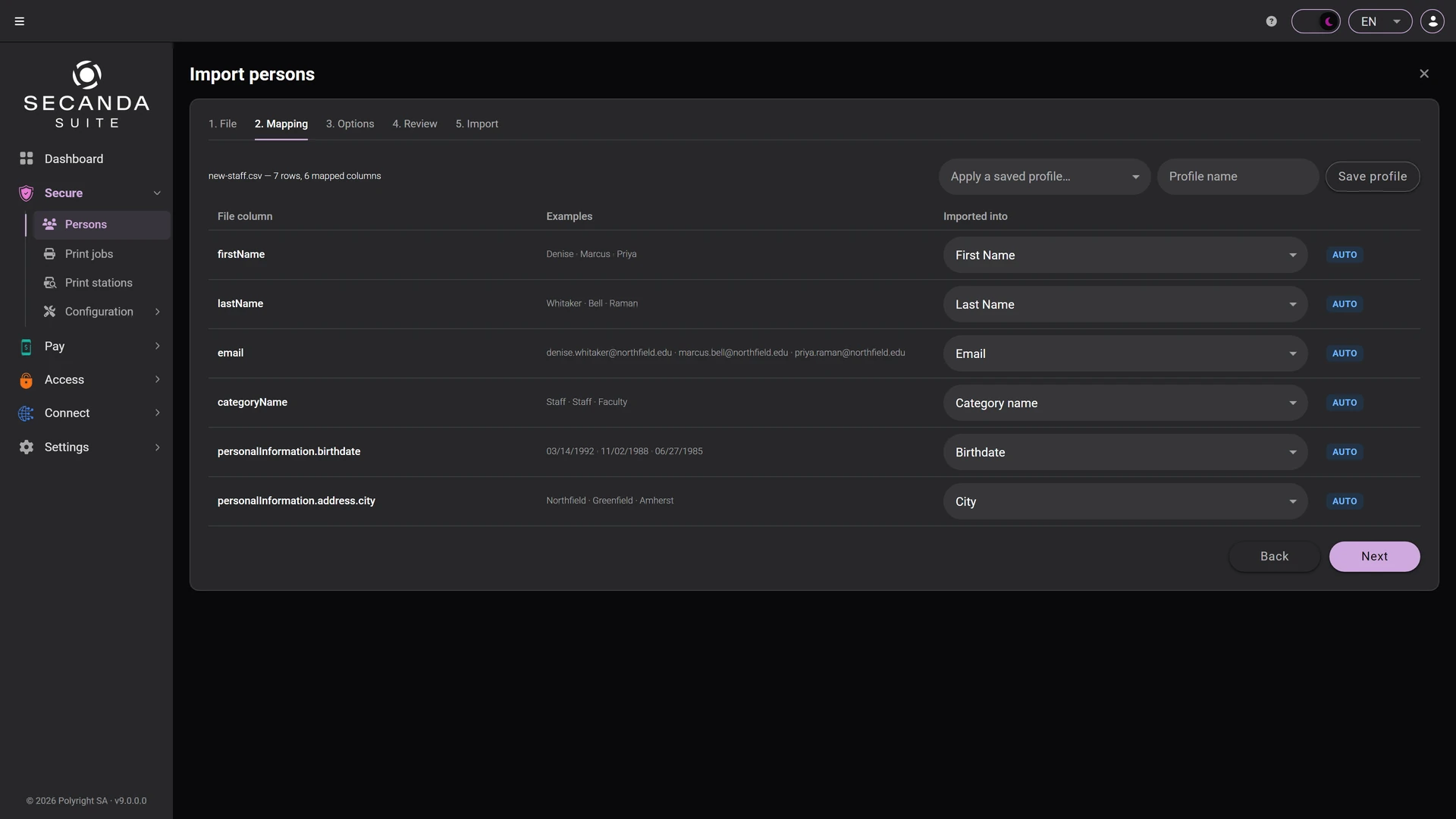Click the hamburger menu icon
Screen dimensions: 1456x819
pos(20,21)
